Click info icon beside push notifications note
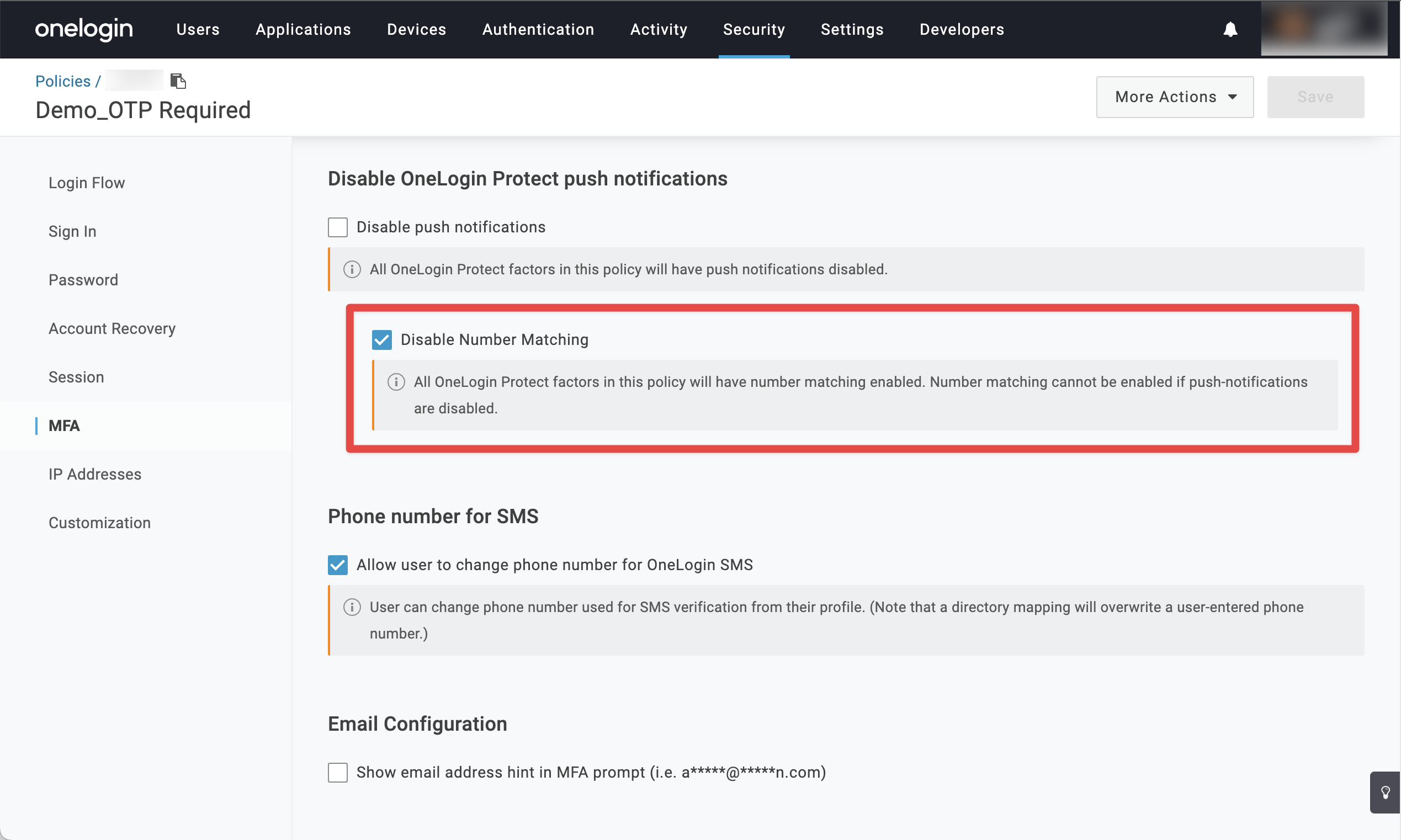The width and height of the screenshot is (1401, 840). click(352, 269)
